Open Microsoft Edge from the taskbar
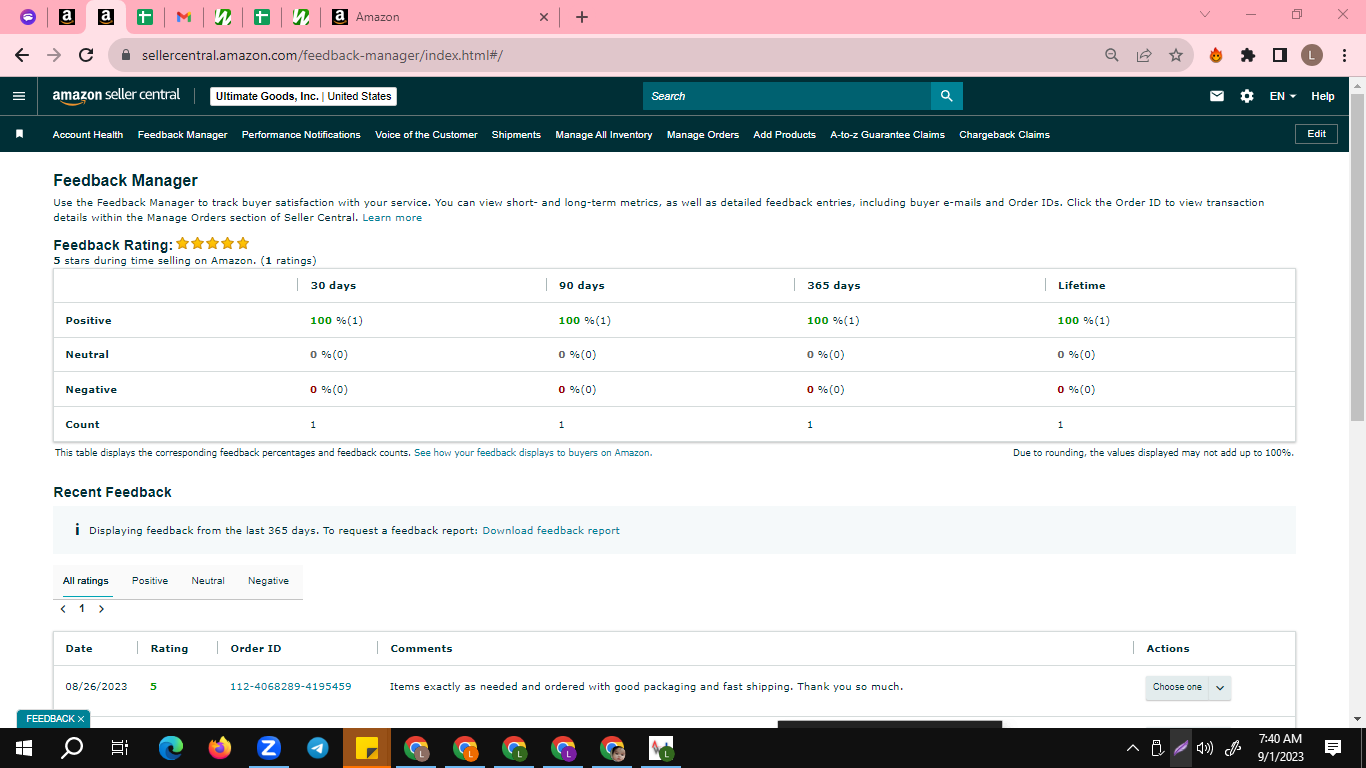 171,747
